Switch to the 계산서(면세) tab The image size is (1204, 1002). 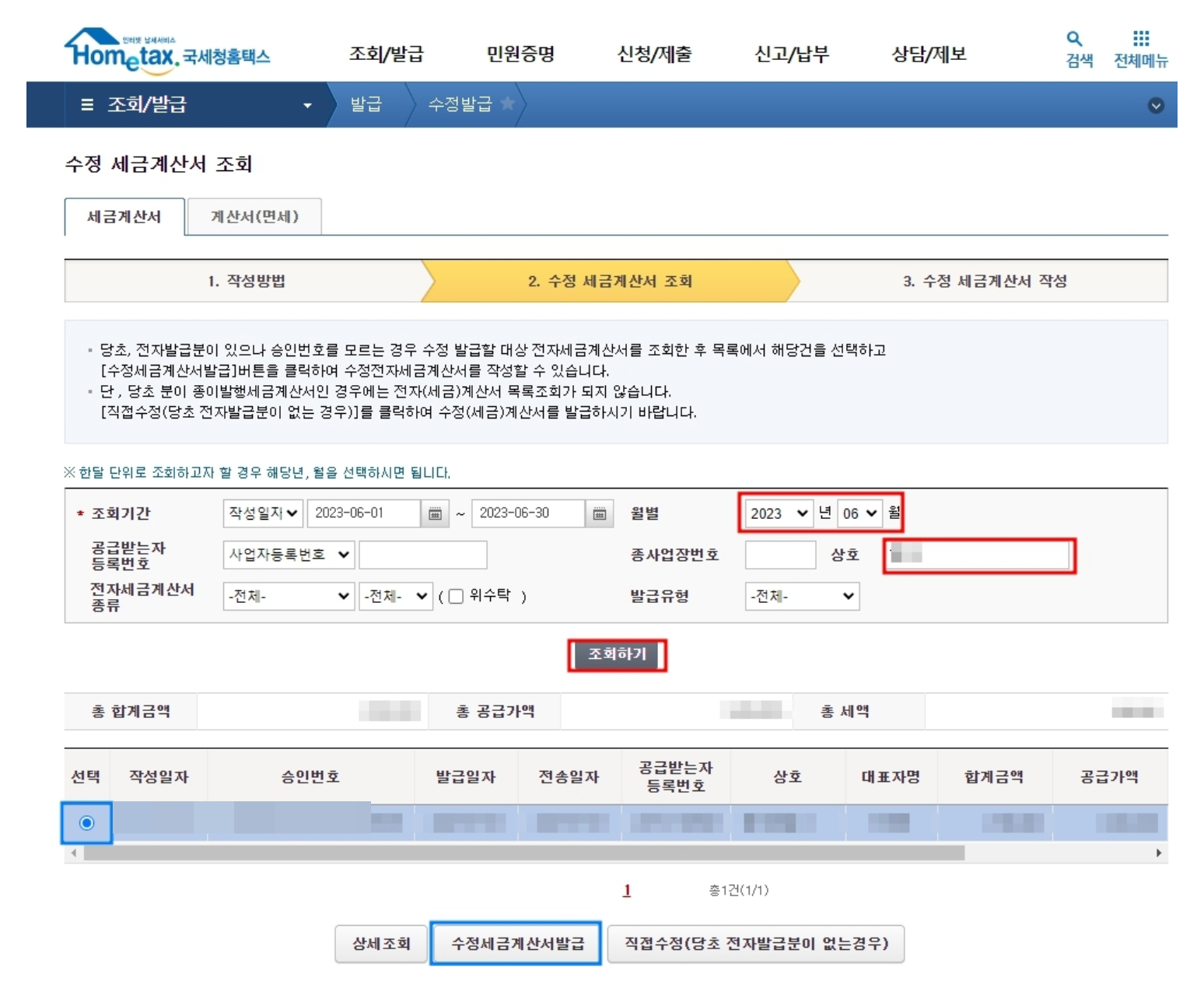point(257,217)
